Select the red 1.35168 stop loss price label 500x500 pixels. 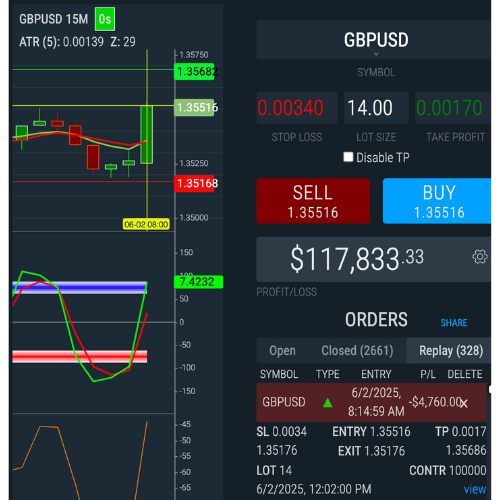pyautogui.click(x=195, y=183)
